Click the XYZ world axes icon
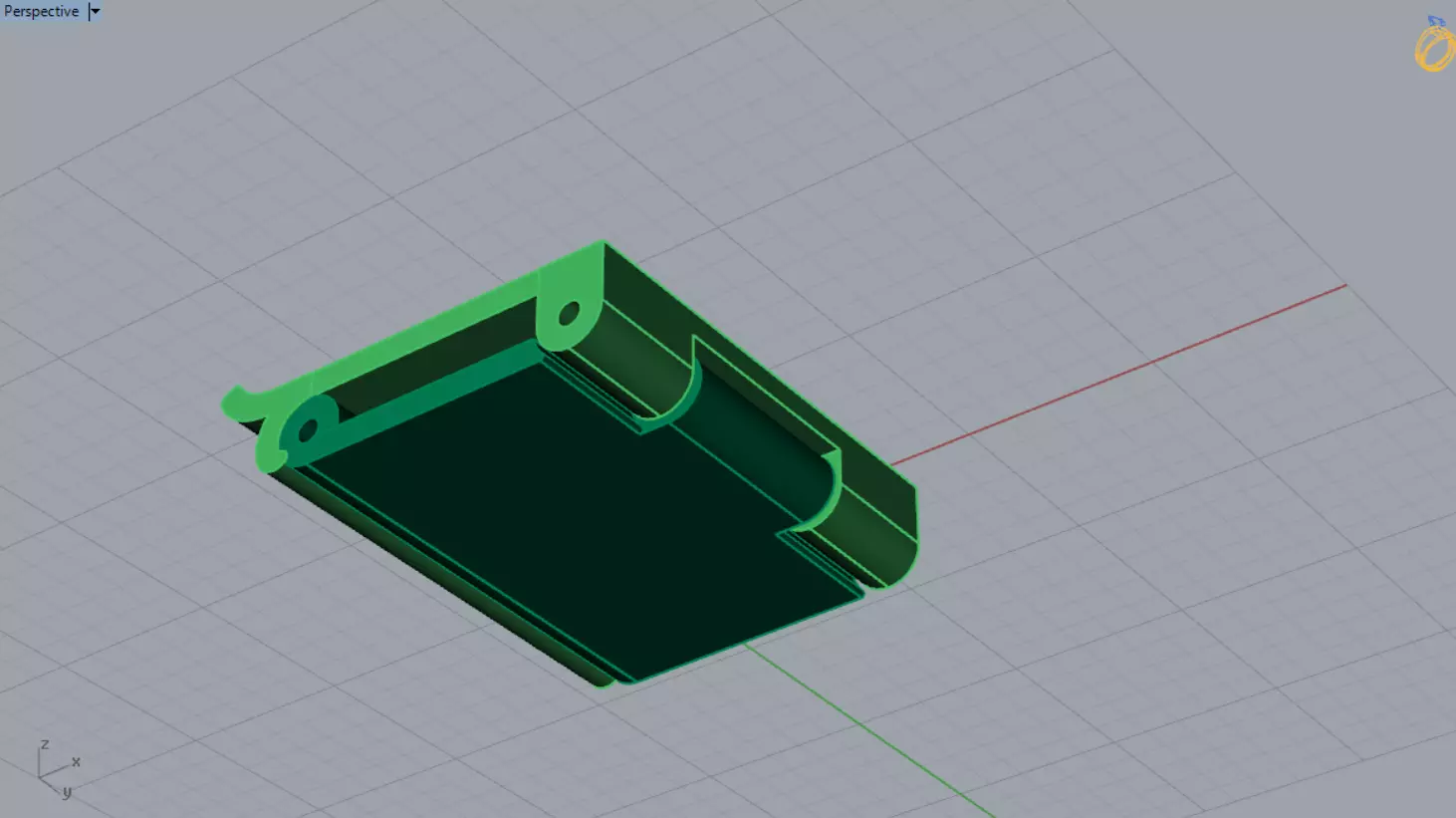Image resolution: width=1456 pixels, height=818 pixels. pyautogui.click(x=58, y=769)
